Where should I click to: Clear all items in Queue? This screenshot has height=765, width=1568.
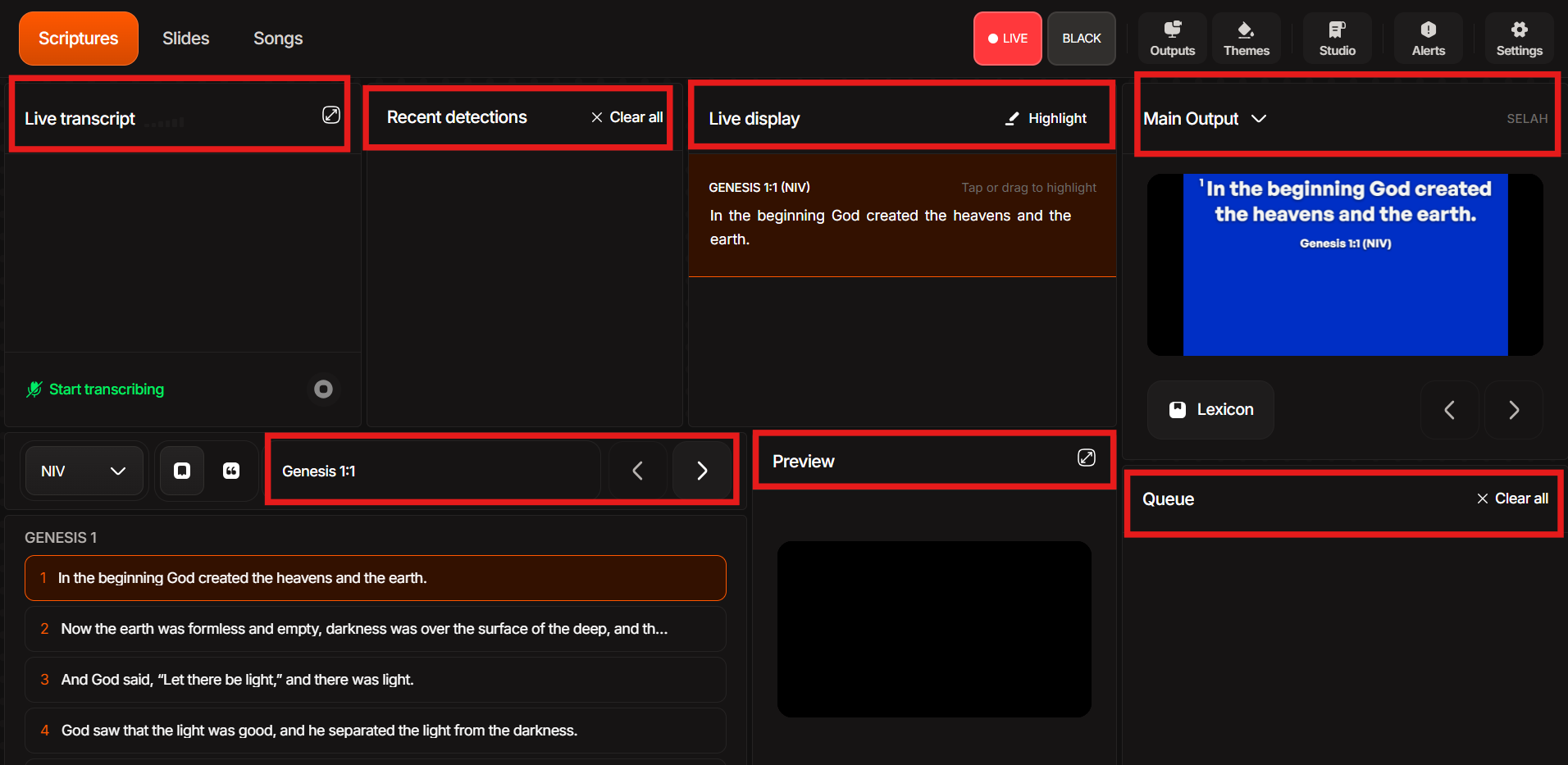1513,499
